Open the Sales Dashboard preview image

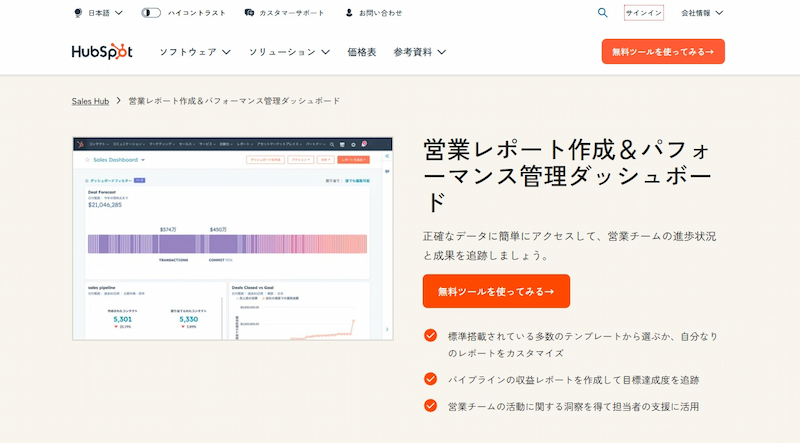[233, 238]
